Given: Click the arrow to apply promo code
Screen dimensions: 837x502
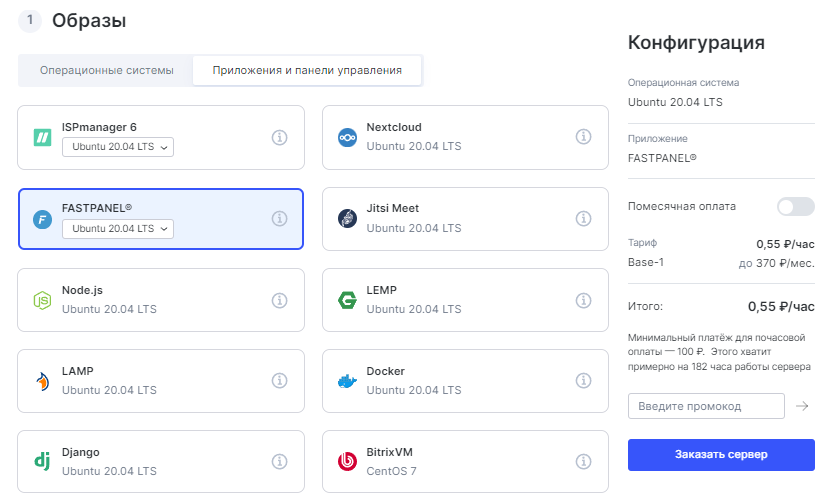Looking at the screenshot, I should tap(802, 406).
